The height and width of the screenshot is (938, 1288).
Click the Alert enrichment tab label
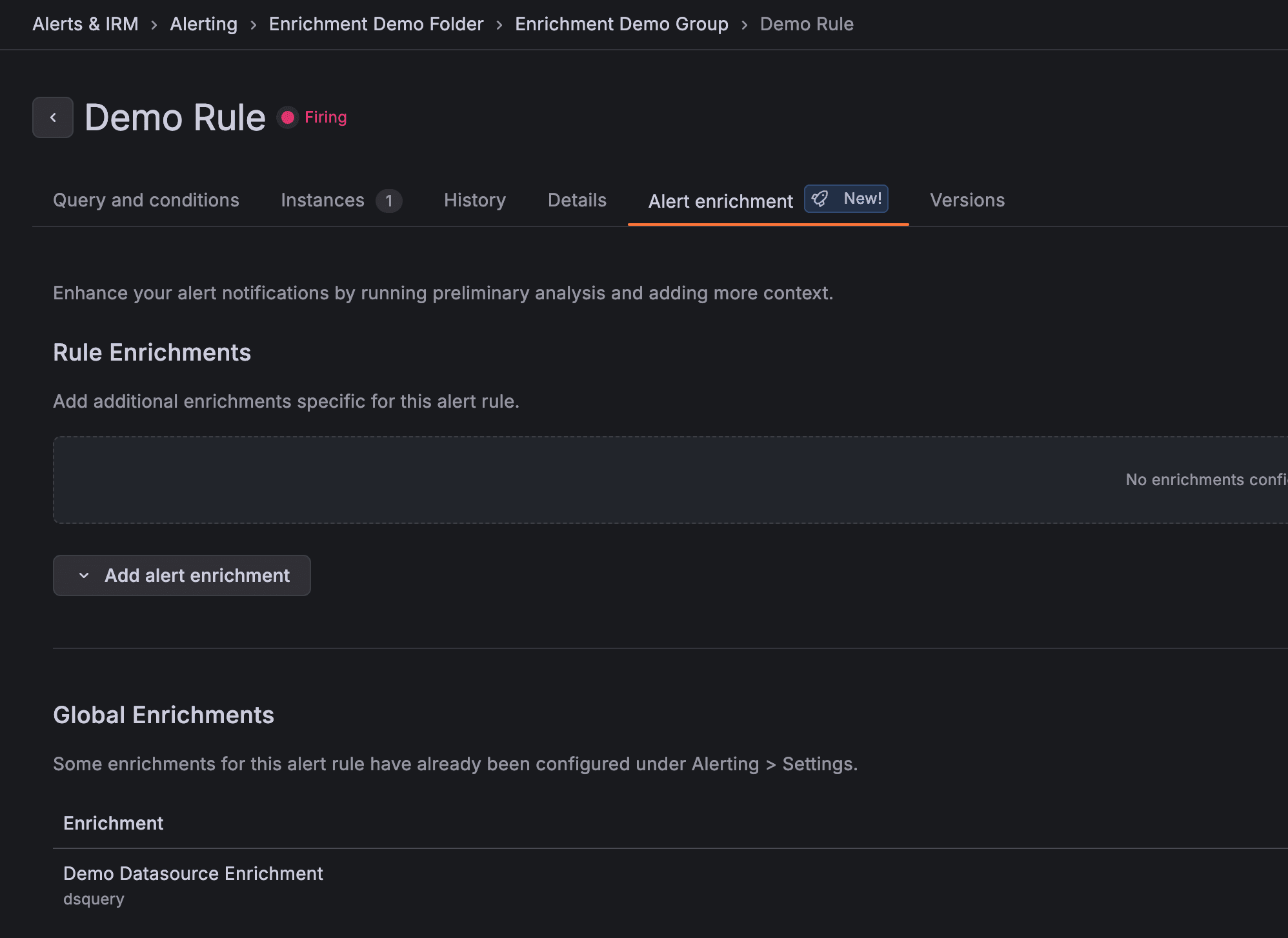tap(720, 201)
